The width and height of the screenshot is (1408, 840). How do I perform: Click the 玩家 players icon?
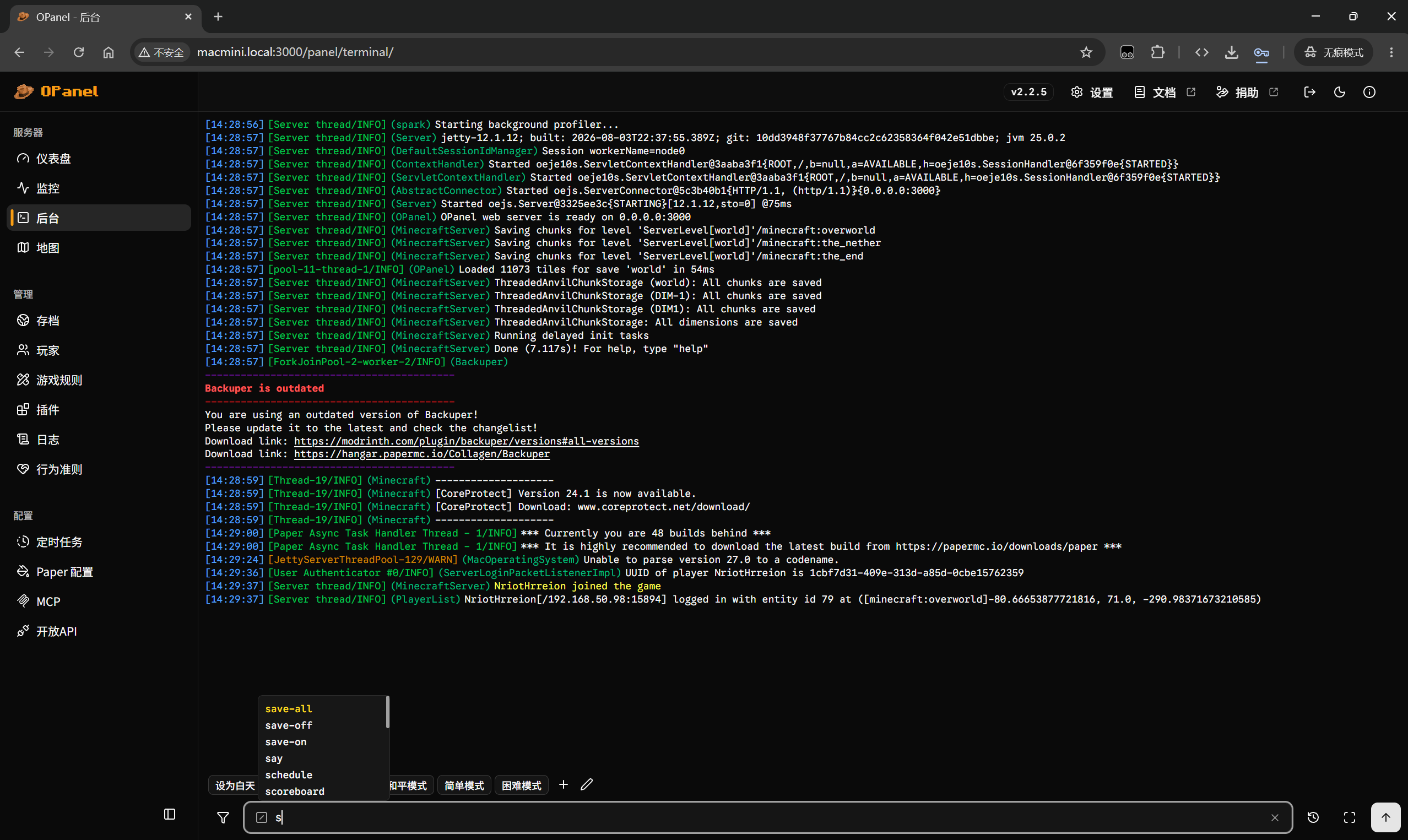[23, 350]
